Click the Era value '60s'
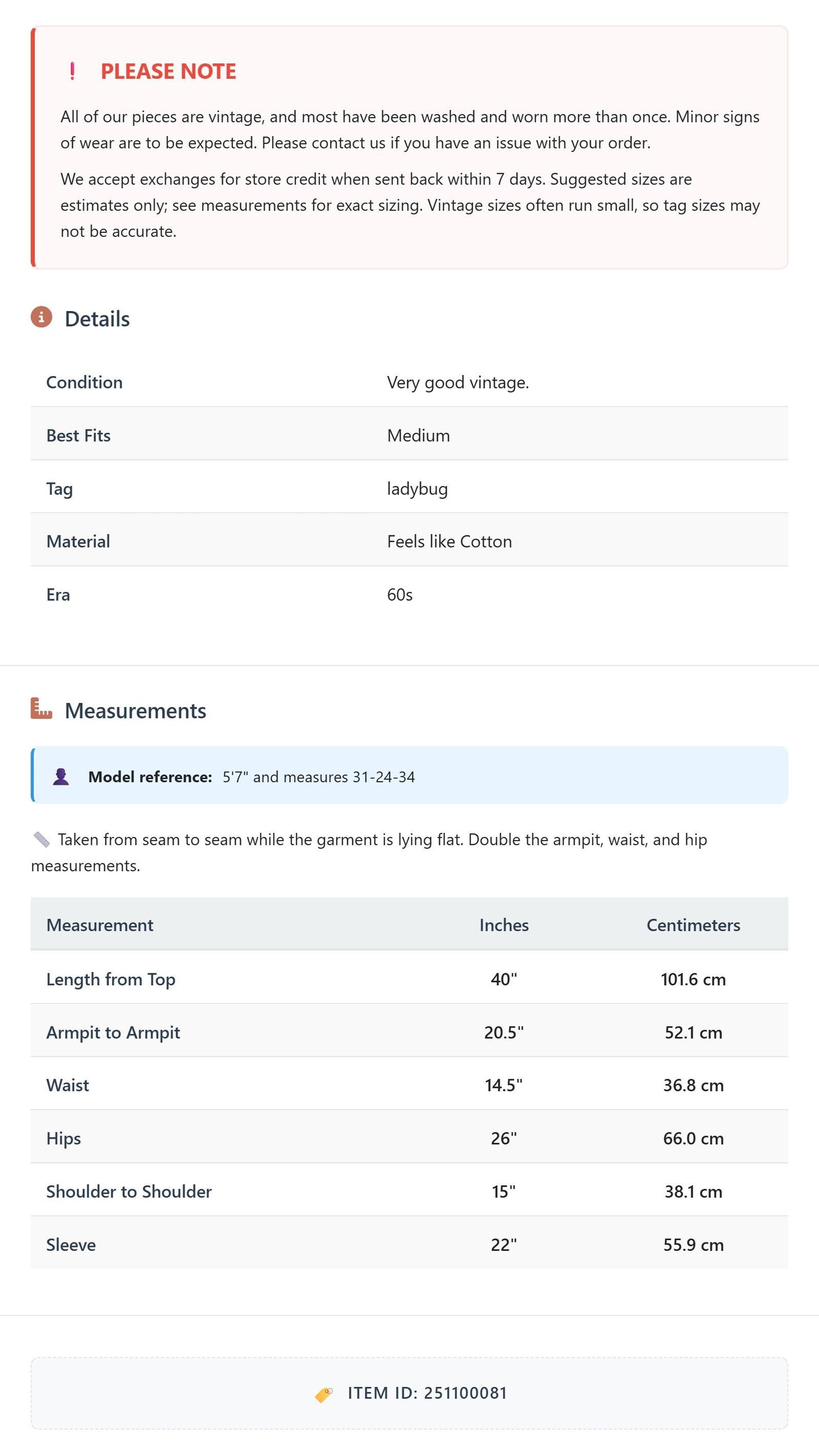Screen dimensions: 819x1456 pyautogui.click(x=400, y=595)
